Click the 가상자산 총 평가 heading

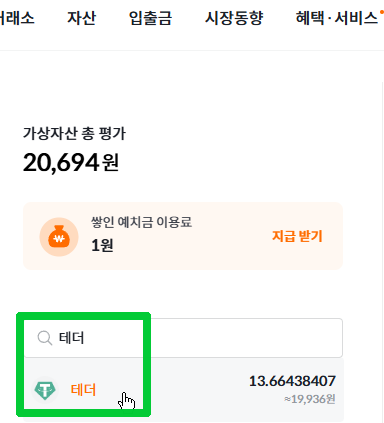tap(74, 134)
